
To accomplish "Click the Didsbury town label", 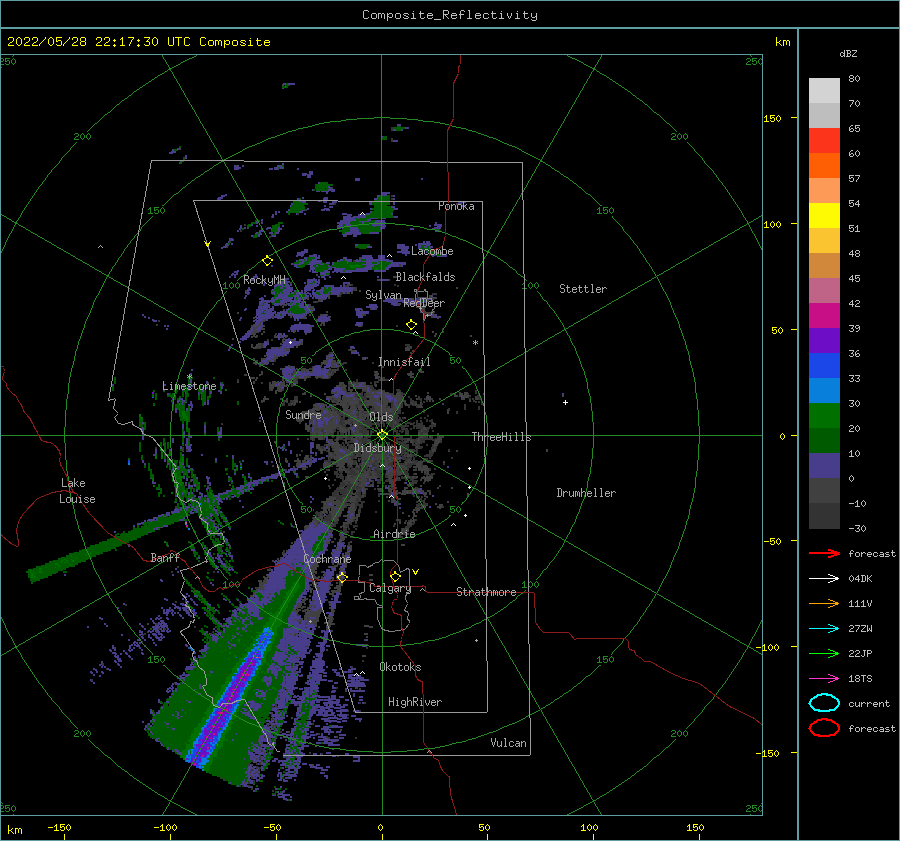I will pyautogui.click(x=377, y=448).
